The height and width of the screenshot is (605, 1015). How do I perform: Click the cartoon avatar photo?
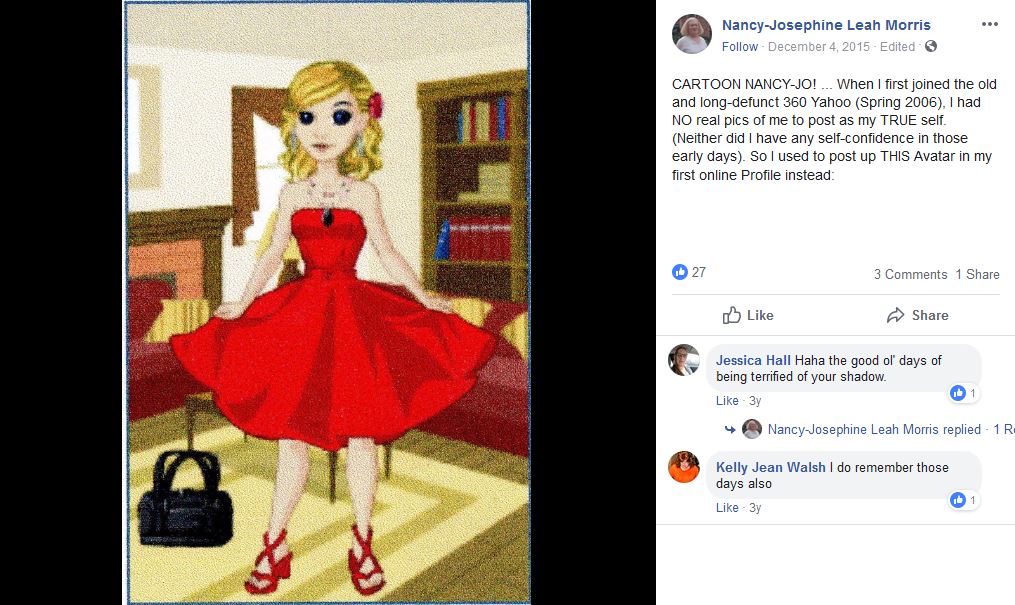[x=328, y=302]
